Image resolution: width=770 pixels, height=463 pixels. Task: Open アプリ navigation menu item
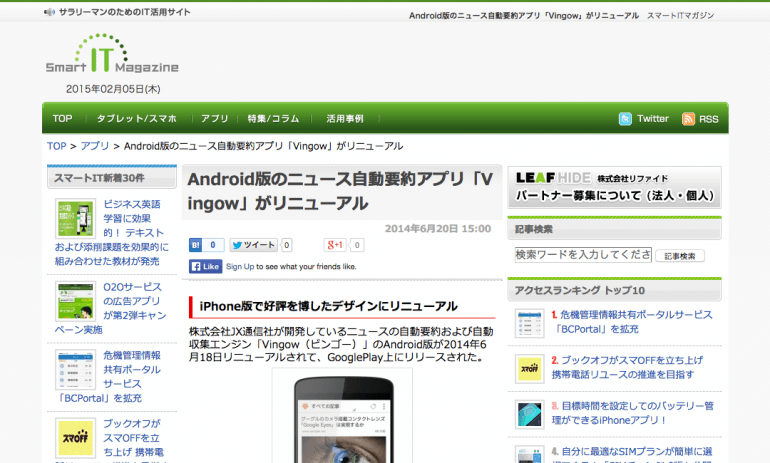(x=215, y=119)
